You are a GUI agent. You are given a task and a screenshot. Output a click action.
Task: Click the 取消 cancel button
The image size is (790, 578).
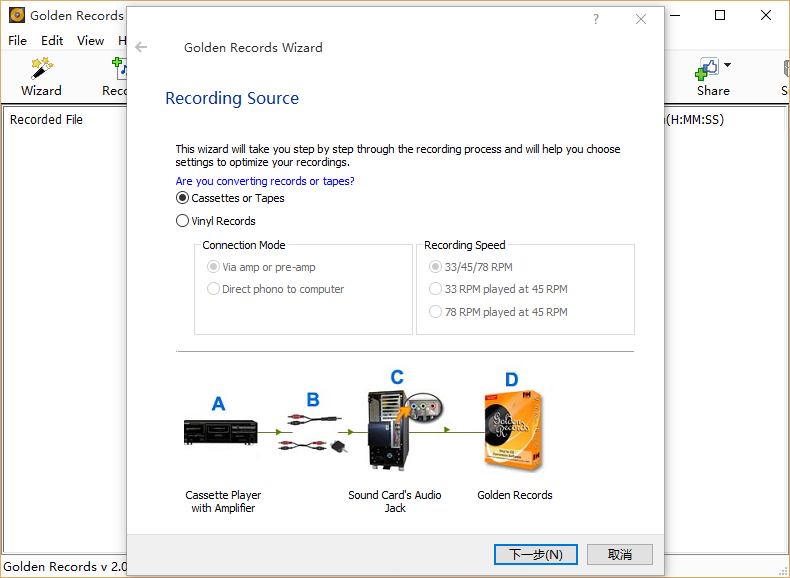(620, 554)
